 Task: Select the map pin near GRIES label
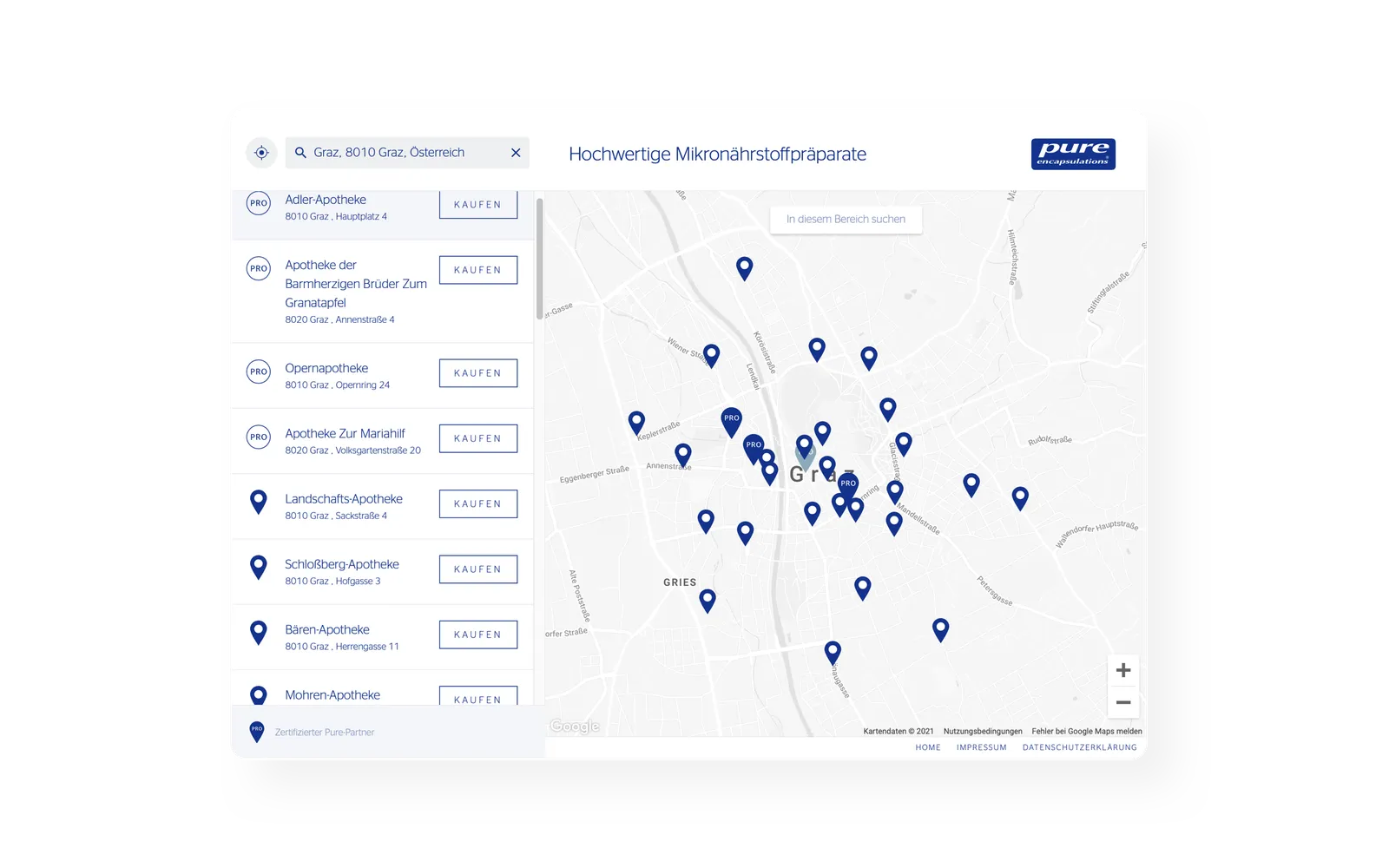coord(708,600)
